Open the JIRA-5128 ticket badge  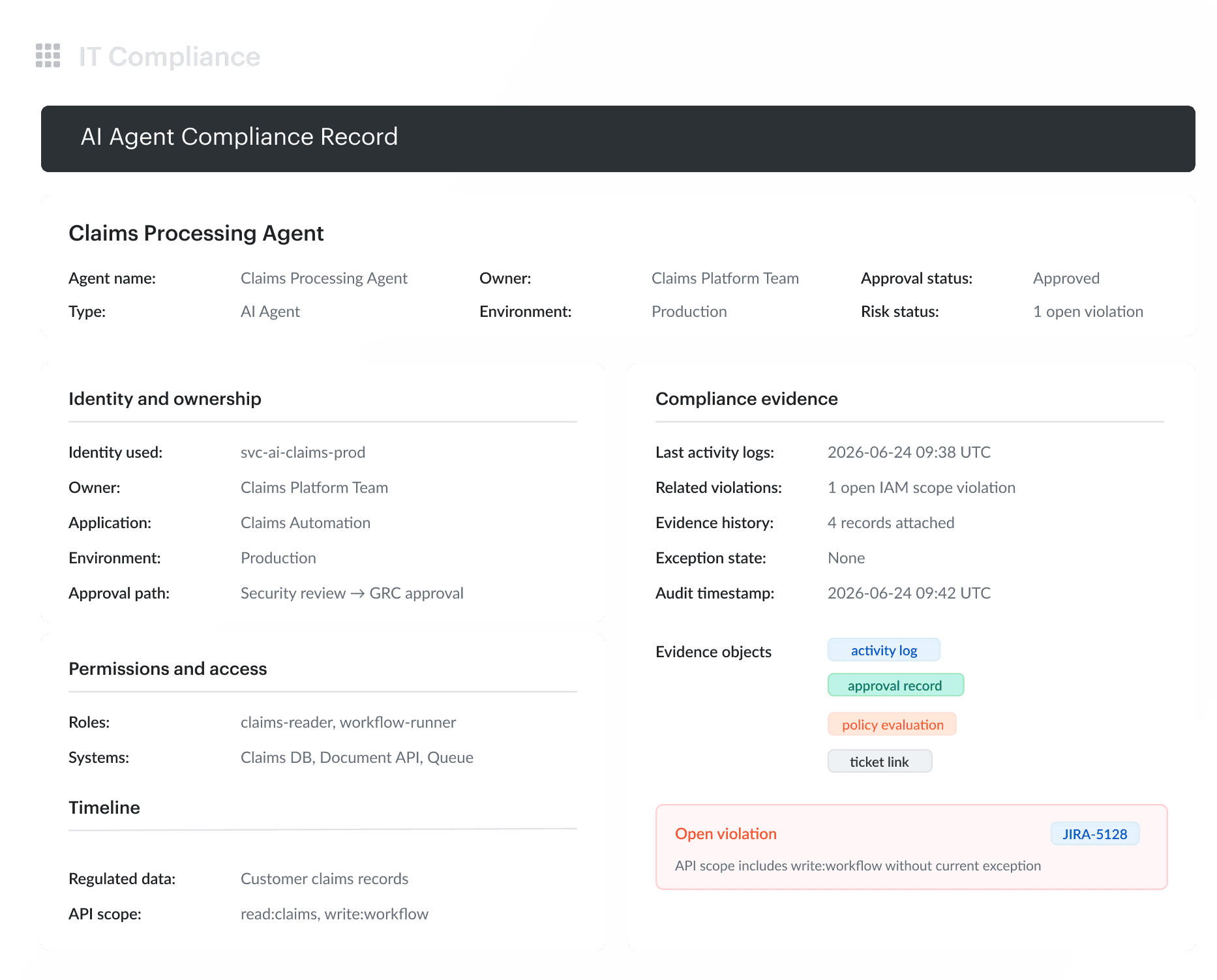1095,834
